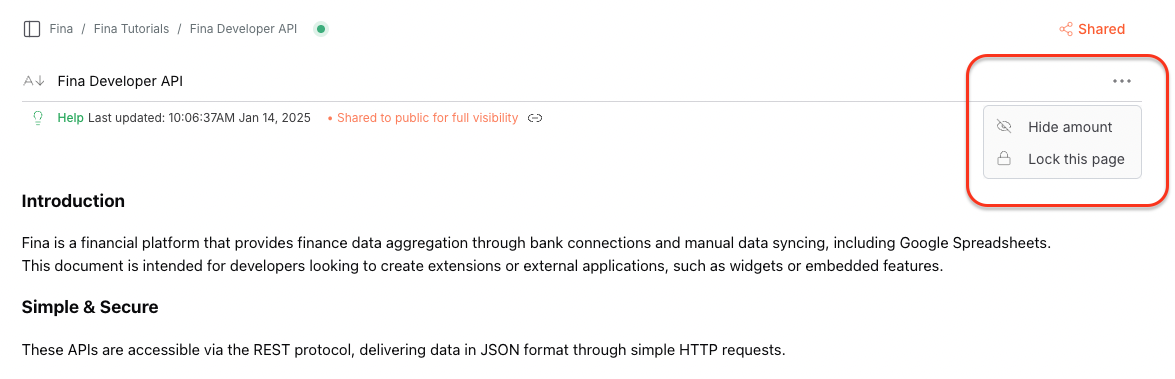Open the three-dots more options menu
The width and height of the screenshot is (1175, 379).
pyautogui.click(x=1121, y=81)
